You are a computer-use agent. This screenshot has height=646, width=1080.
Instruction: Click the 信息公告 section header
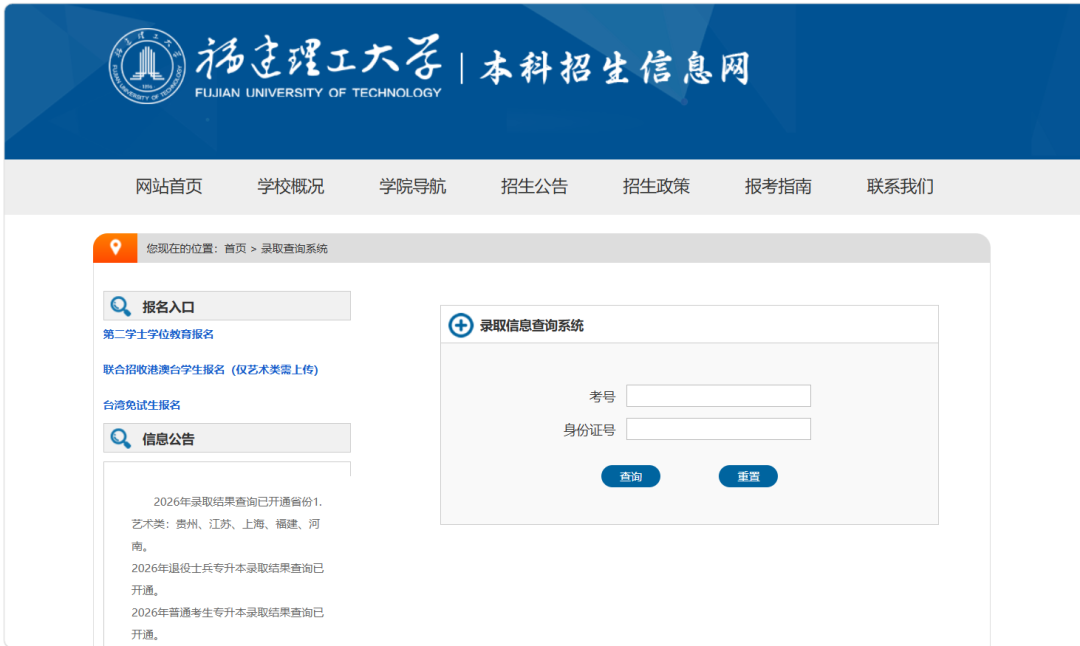(x=227, y=438)
